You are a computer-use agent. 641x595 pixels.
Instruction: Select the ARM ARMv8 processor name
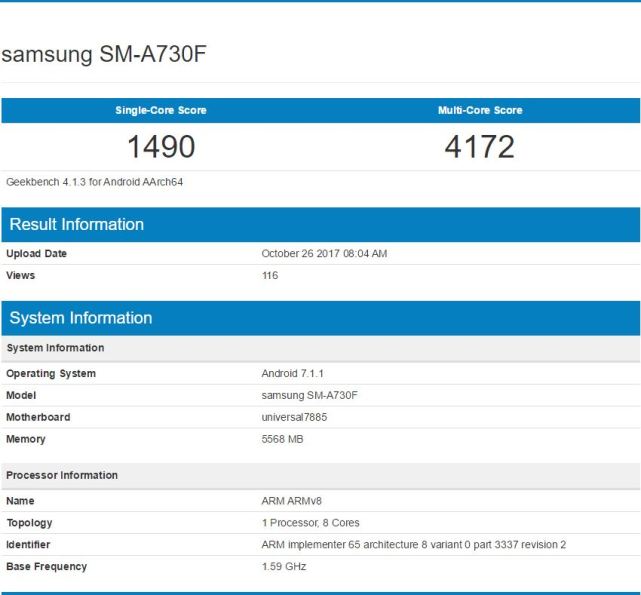pyautogui.click(x=291, y=499)
